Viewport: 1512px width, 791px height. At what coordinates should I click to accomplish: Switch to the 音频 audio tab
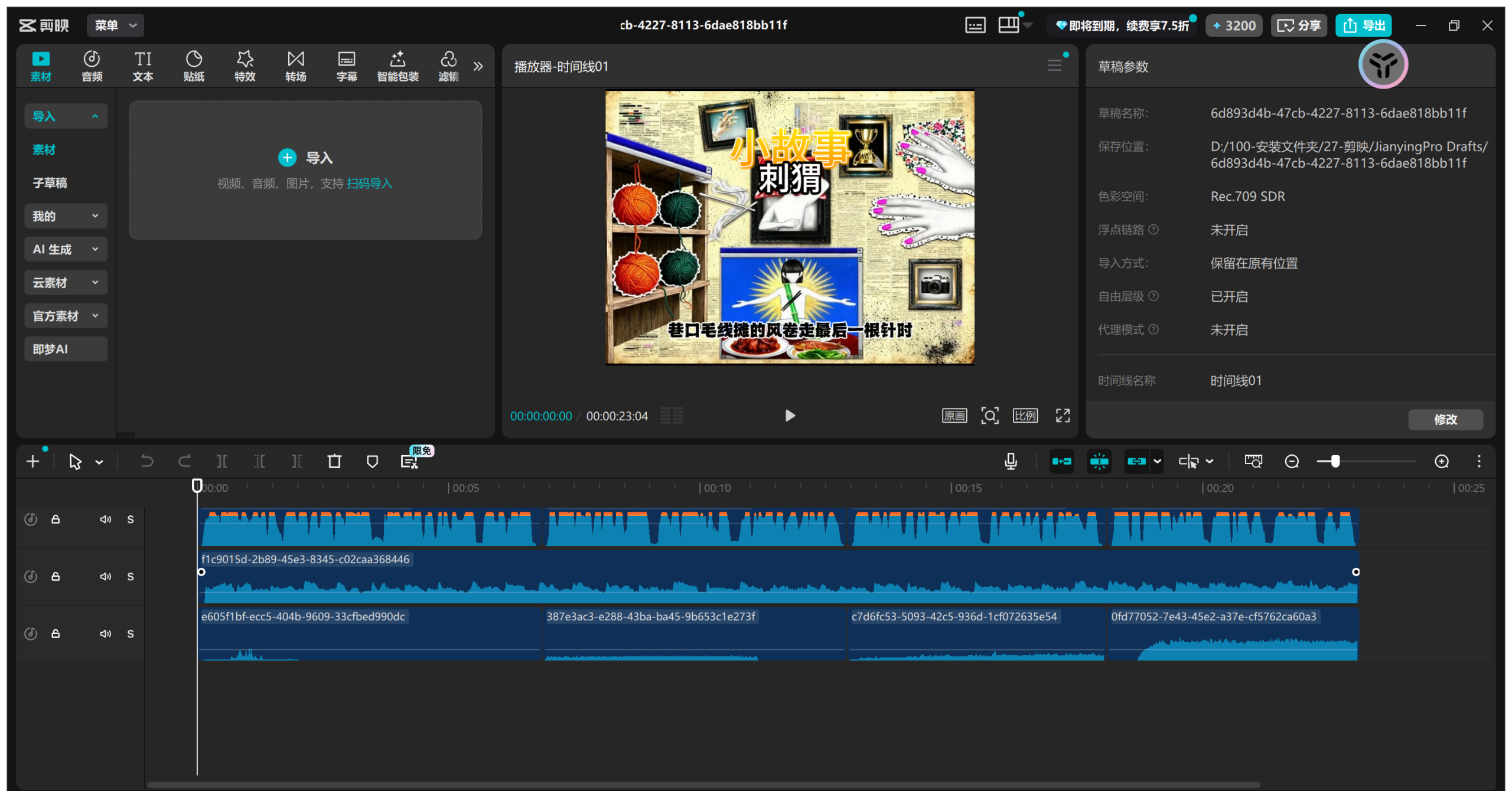[92, 66]
